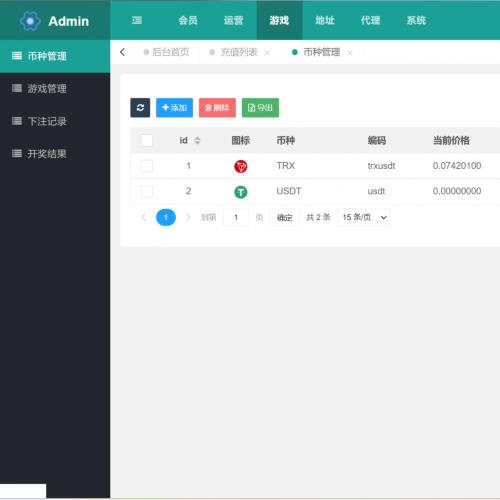Check the TRX row checkbox

point(147,166)
